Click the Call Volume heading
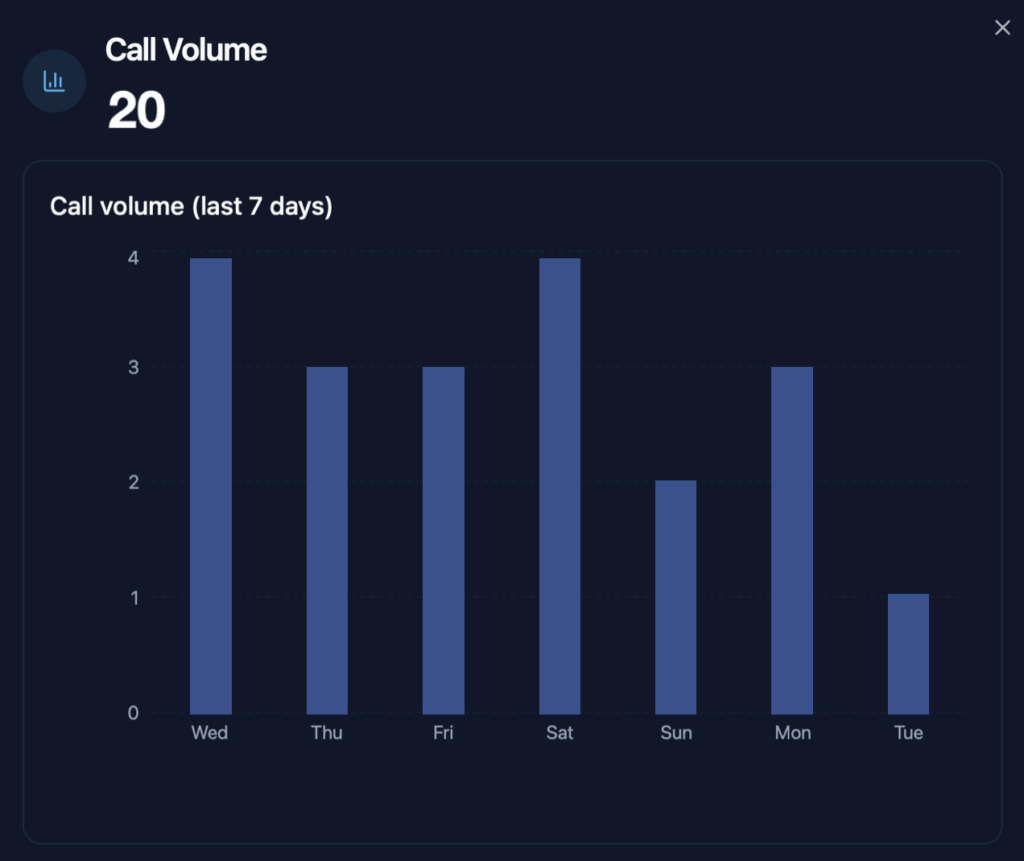 pyautogui.click(x=186, y=50)
